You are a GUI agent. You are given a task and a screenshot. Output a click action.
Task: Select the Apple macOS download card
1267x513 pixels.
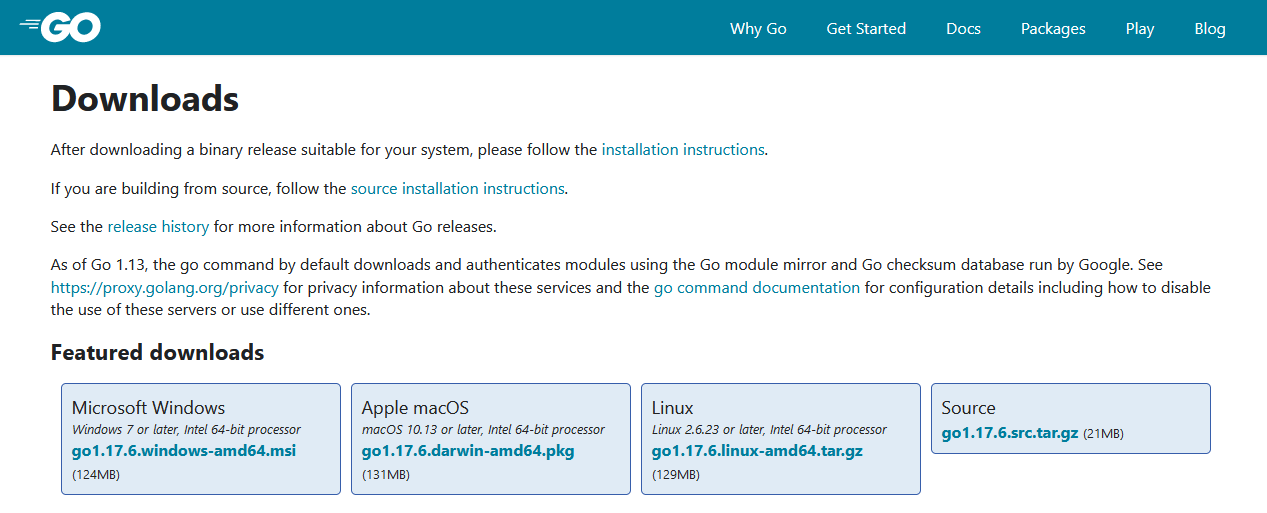415,408
